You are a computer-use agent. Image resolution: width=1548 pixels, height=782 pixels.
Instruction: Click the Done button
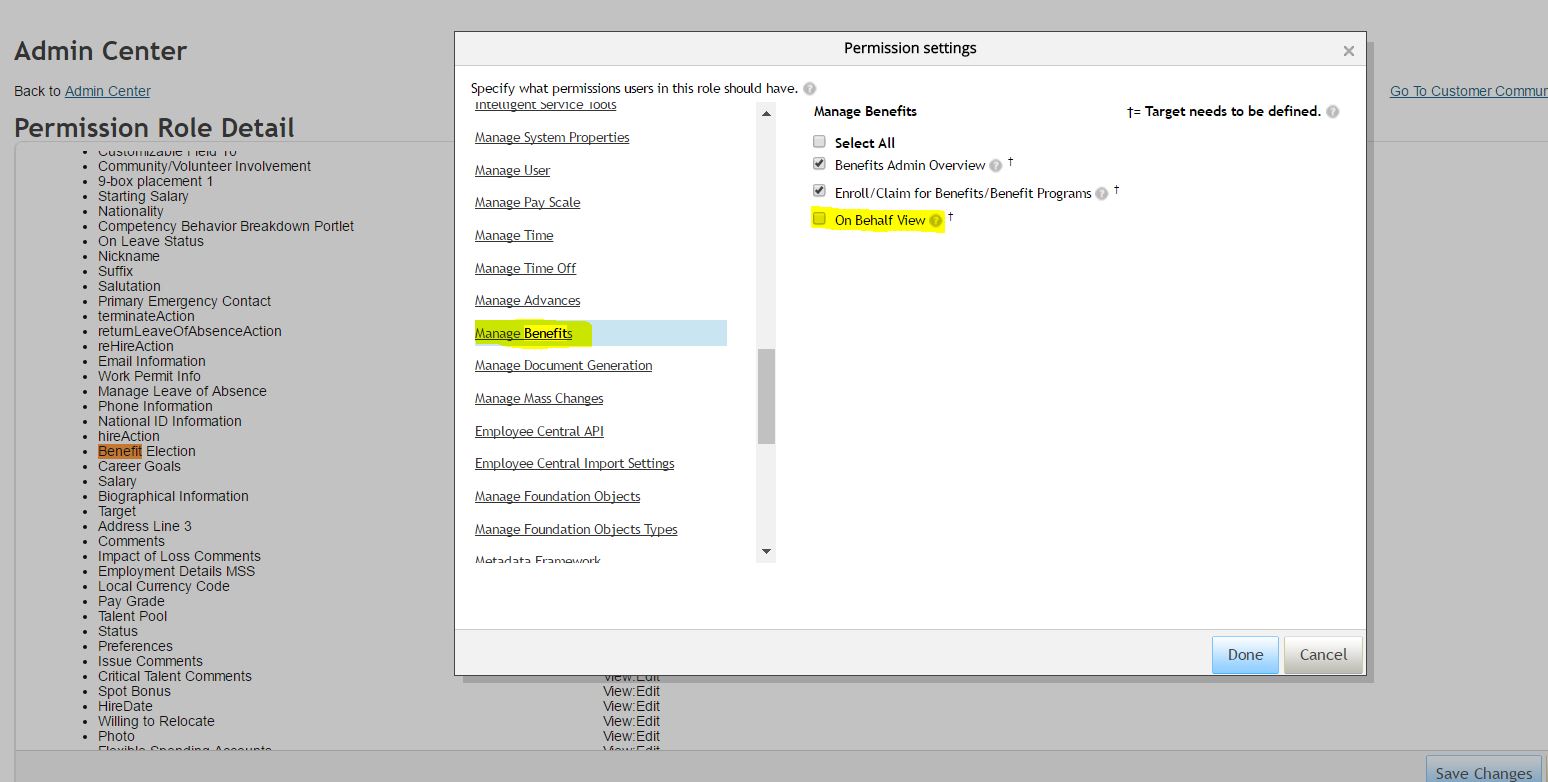click(1245, 655)
